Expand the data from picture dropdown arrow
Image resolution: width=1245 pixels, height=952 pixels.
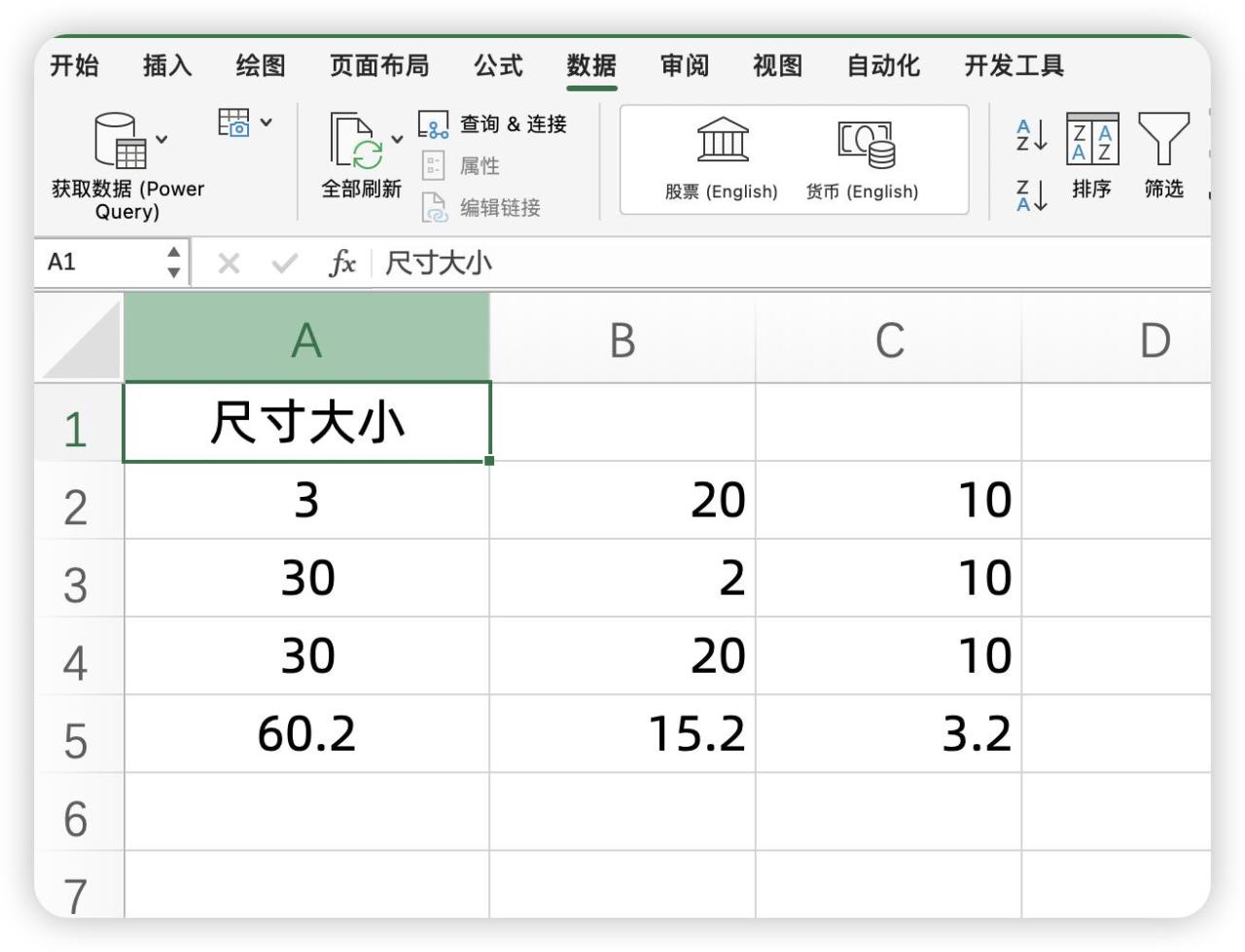click(x=267, y=123)
